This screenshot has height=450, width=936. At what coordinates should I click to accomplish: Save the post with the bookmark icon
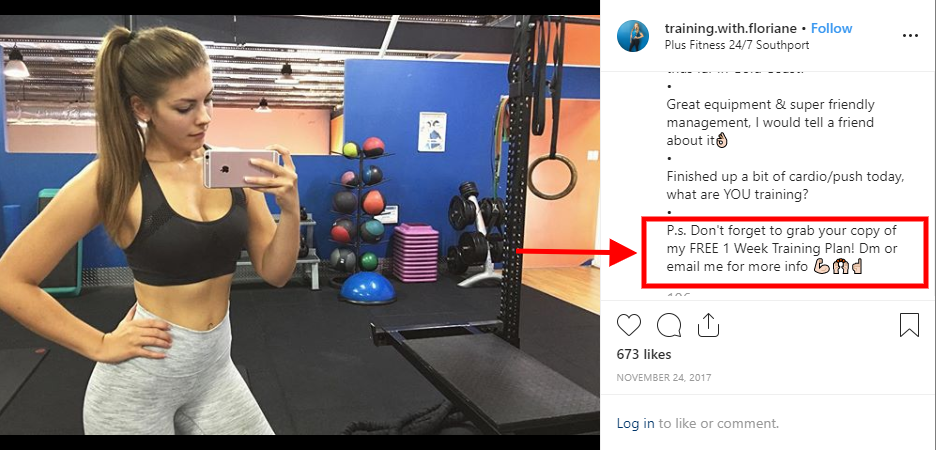pos(909,325)
